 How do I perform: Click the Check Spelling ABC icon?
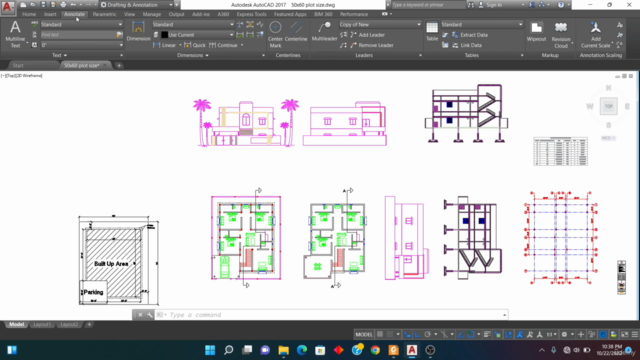coord(35,24)
